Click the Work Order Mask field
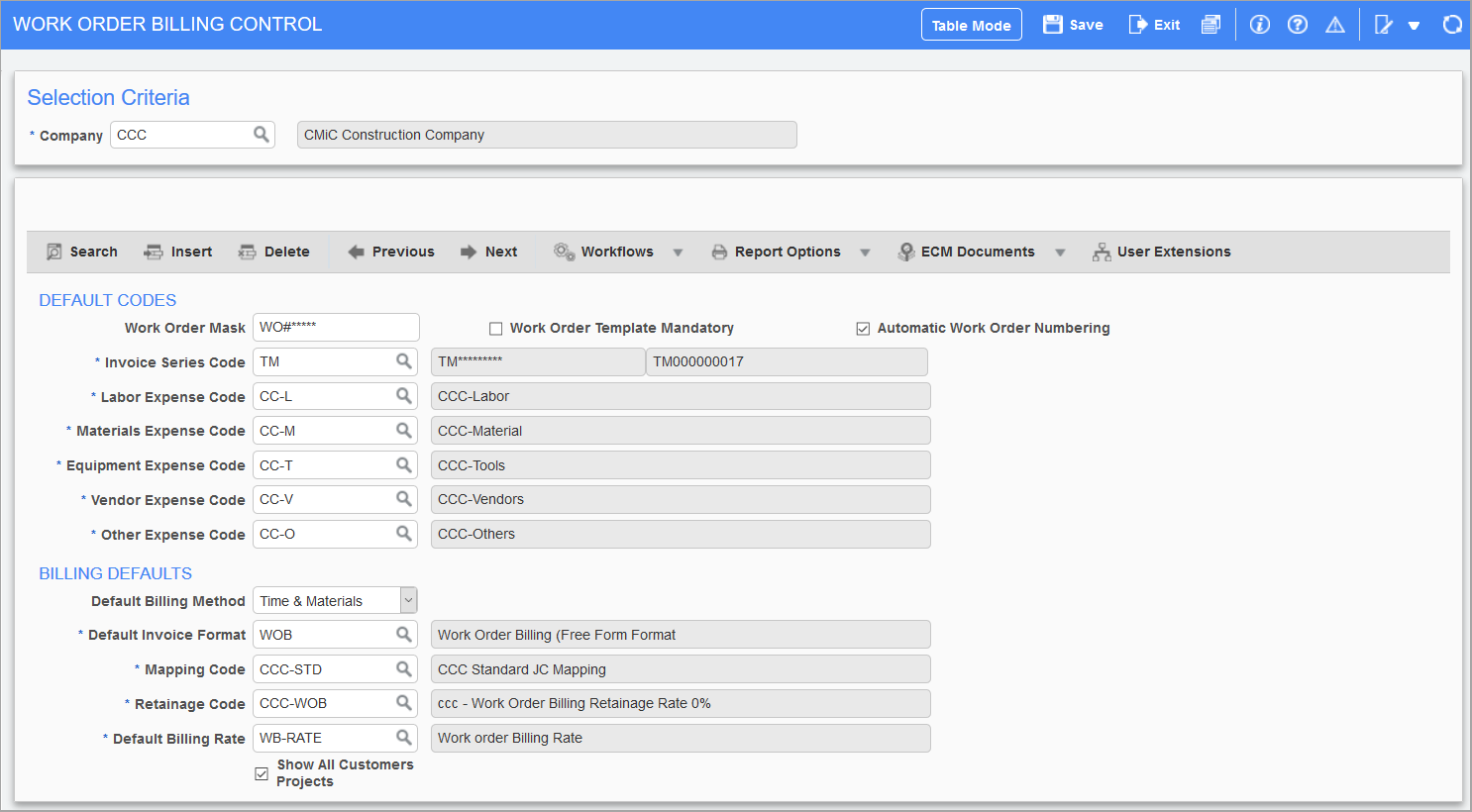 [335, 328]
